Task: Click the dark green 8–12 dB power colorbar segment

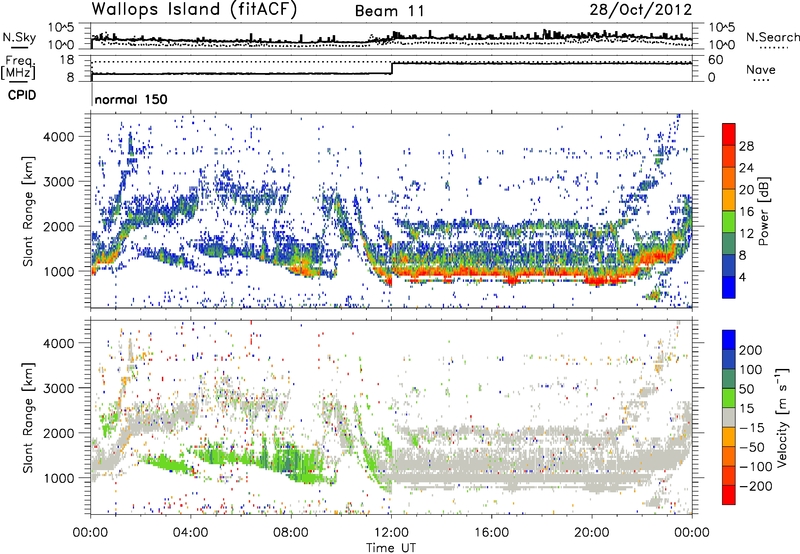Action: pos(729,244)
